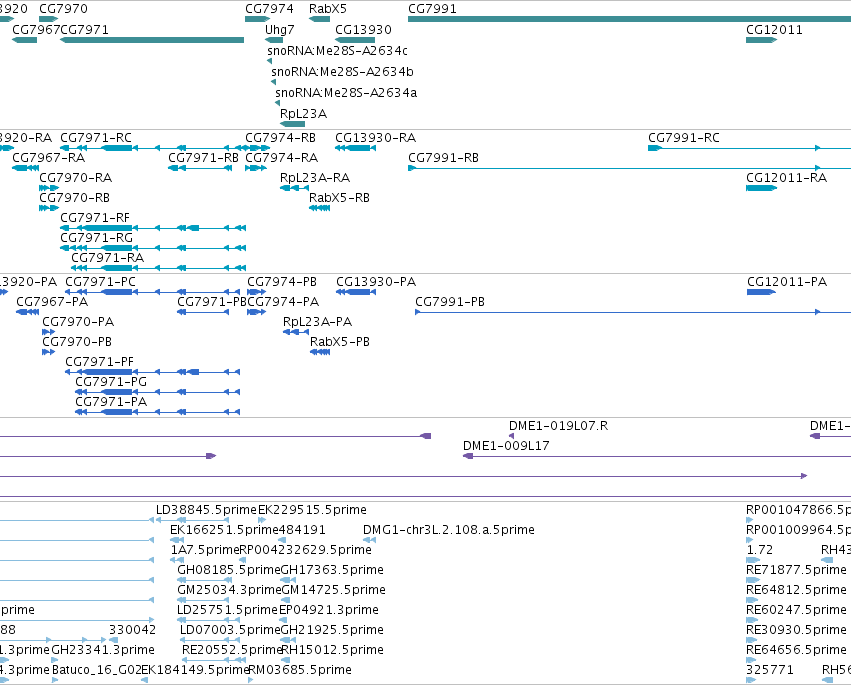The width and height of the screenshot is (851, 685).
Task: Select the RE64812.5prime EST label
Action: pos(796,591)
